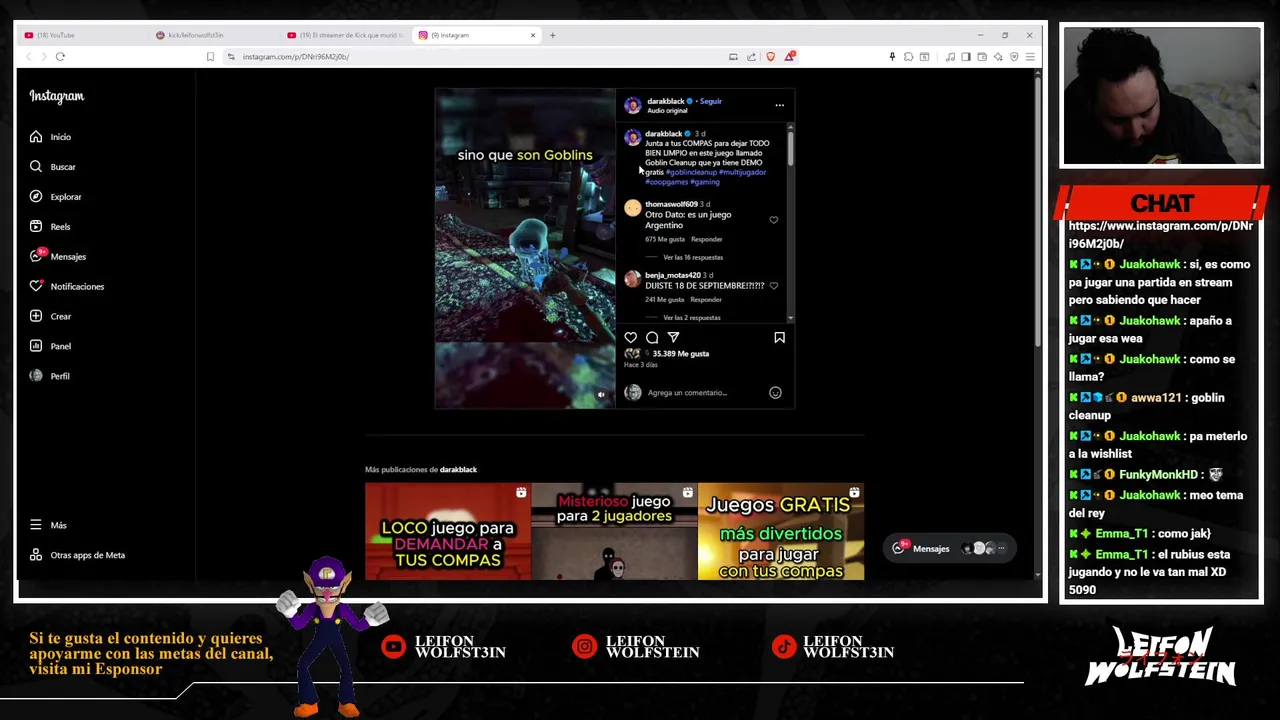Like thomaswolf609's comment
The width and height of the screenshot is (1280, 720).
(773, 220)
